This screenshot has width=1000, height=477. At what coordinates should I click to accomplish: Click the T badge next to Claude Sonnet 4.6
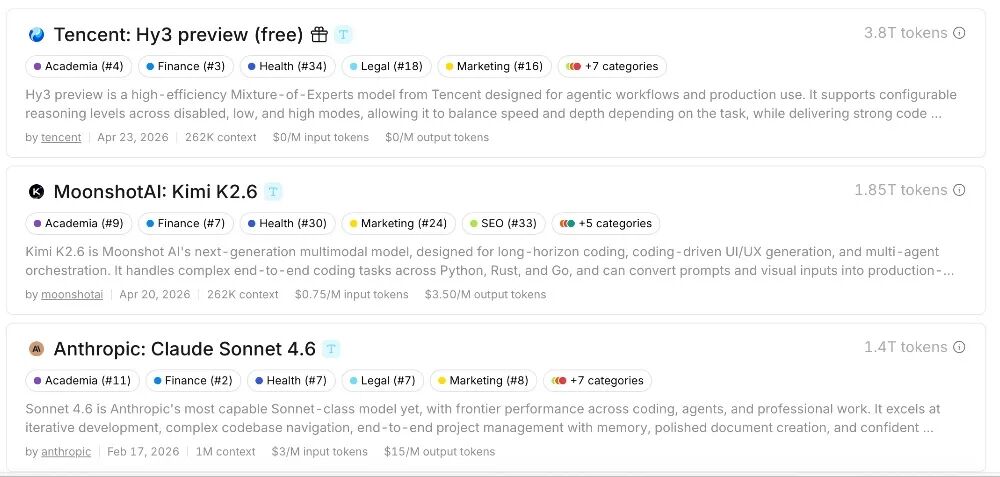click(330, 349)
